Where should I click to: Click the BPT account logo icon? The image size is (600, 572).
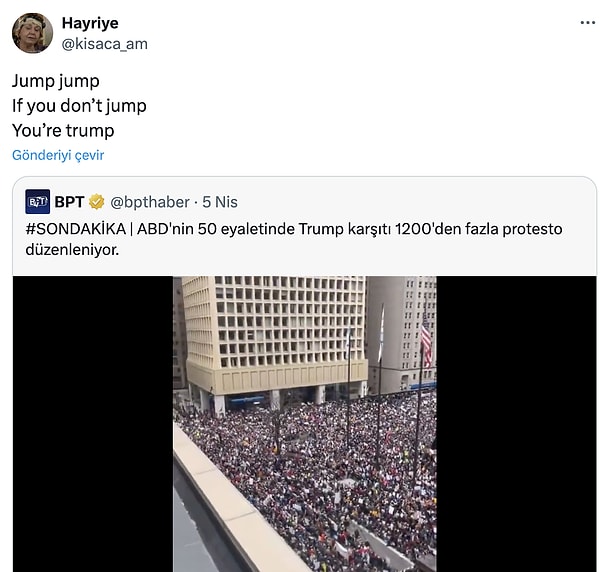38,202
